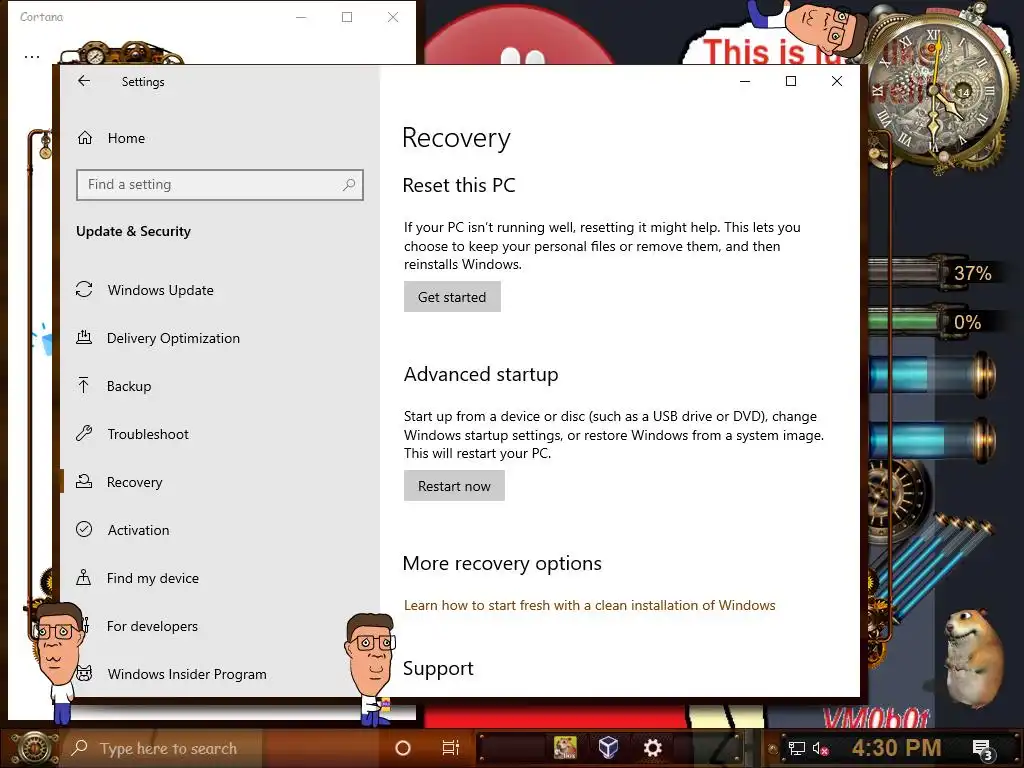Viewport: 1024px width, 768px height.
Task: Go back using the Settings back arrow
Action: (x=84, y=81)
